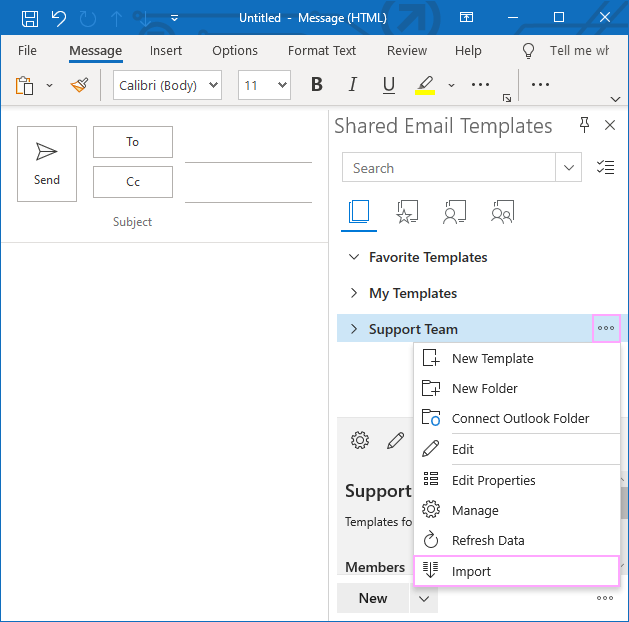Screen dimensions: 629x622
Task: Click the pencil icon in preview pane
Action: point(396,440)
